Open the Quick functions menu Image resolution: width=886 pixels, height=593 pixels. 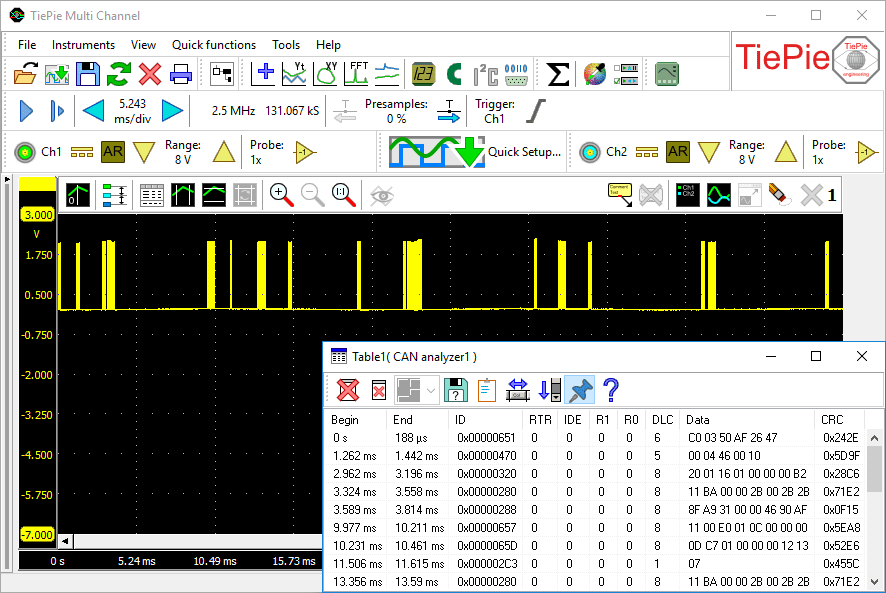pyautogui.click(x=214, y=45)
